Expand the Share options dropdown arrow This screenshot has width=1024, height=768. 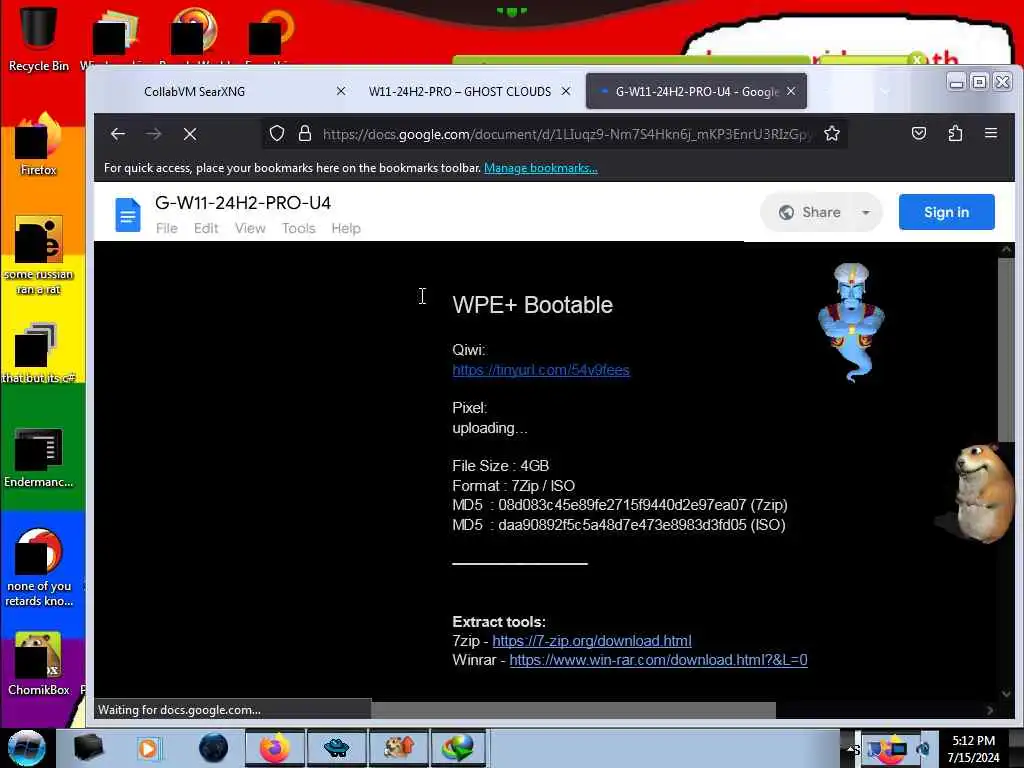tap(866, 212)
